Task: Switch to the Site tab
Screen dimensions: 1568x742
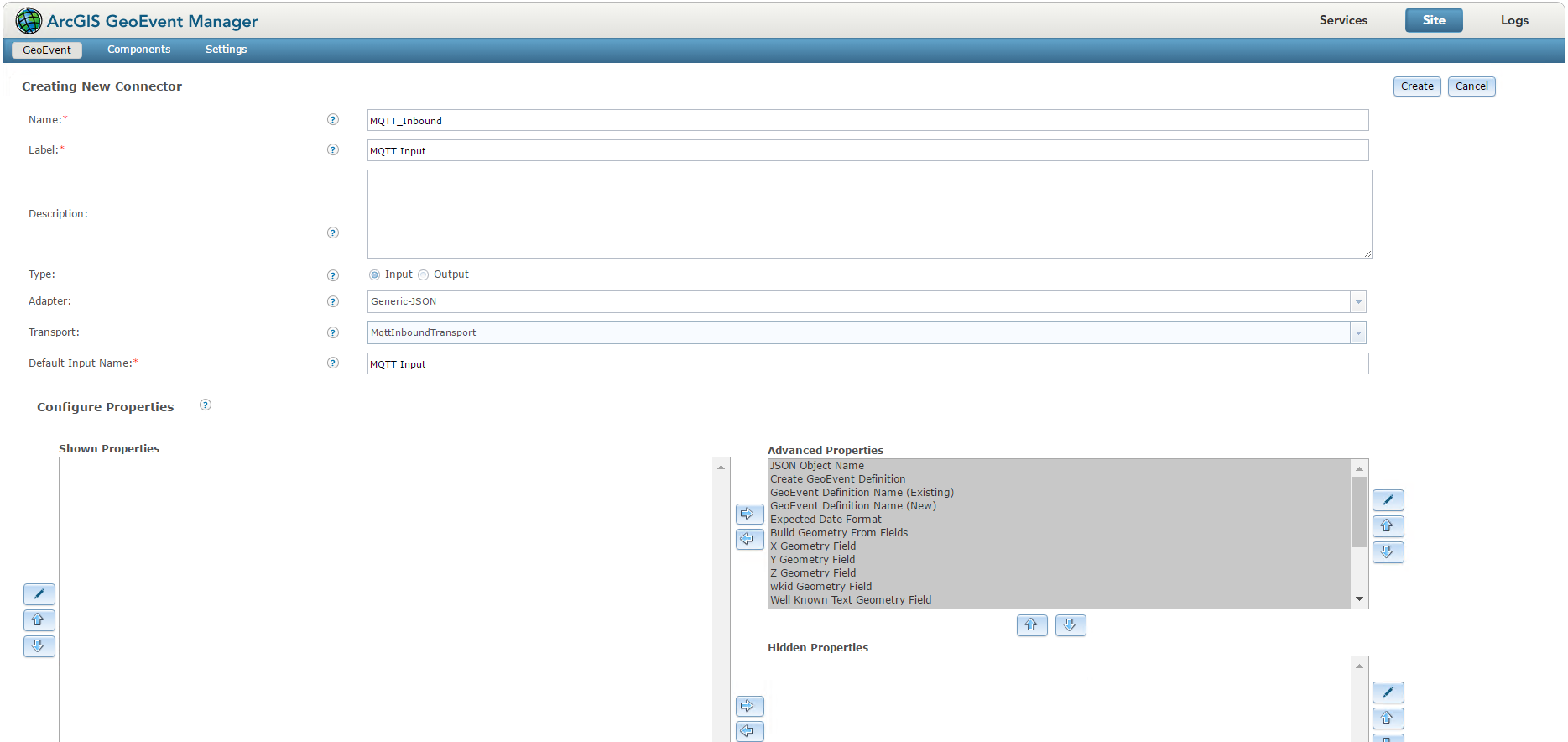Action: pos(1434,20)
